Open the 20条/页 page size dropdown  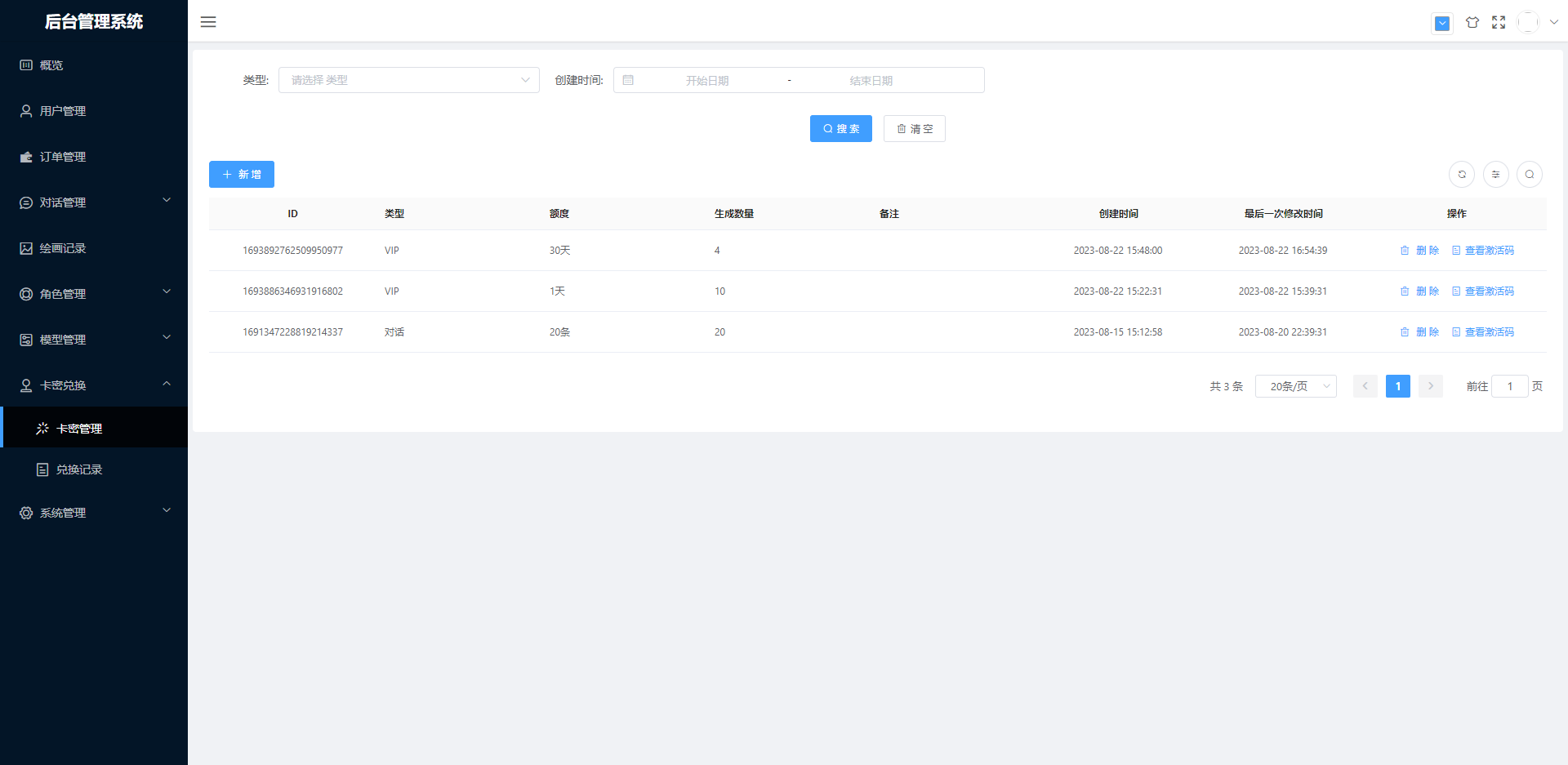(x=1295, y=386)
